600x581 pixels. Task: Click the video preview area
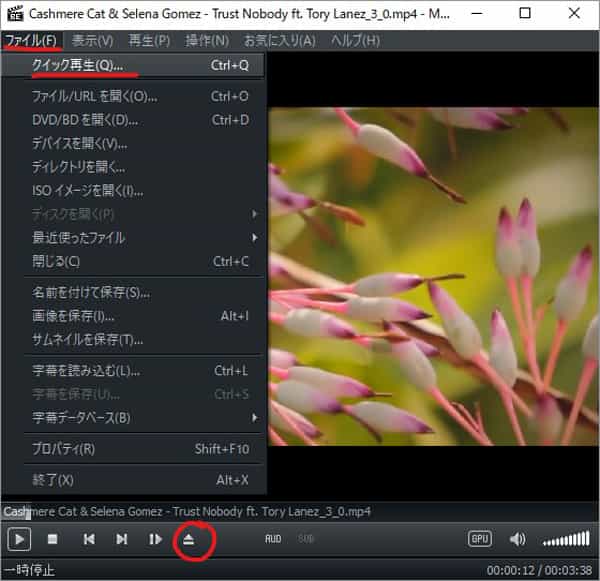click(434, 276)
